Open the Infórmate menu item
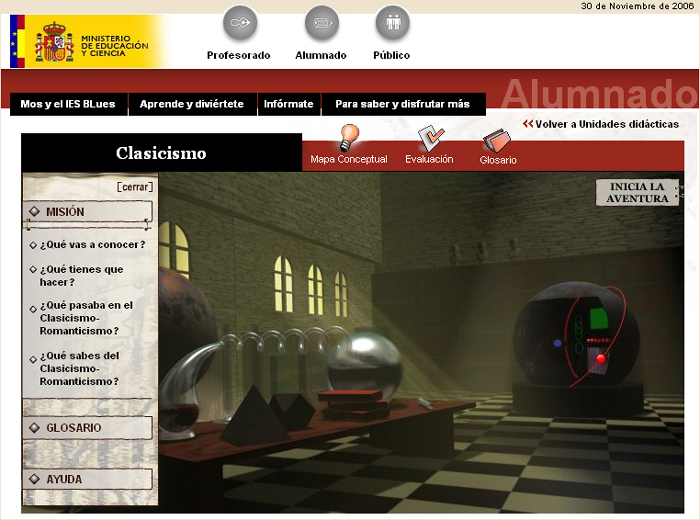This screenshot has height=520, width=700. tap(288, 104)
